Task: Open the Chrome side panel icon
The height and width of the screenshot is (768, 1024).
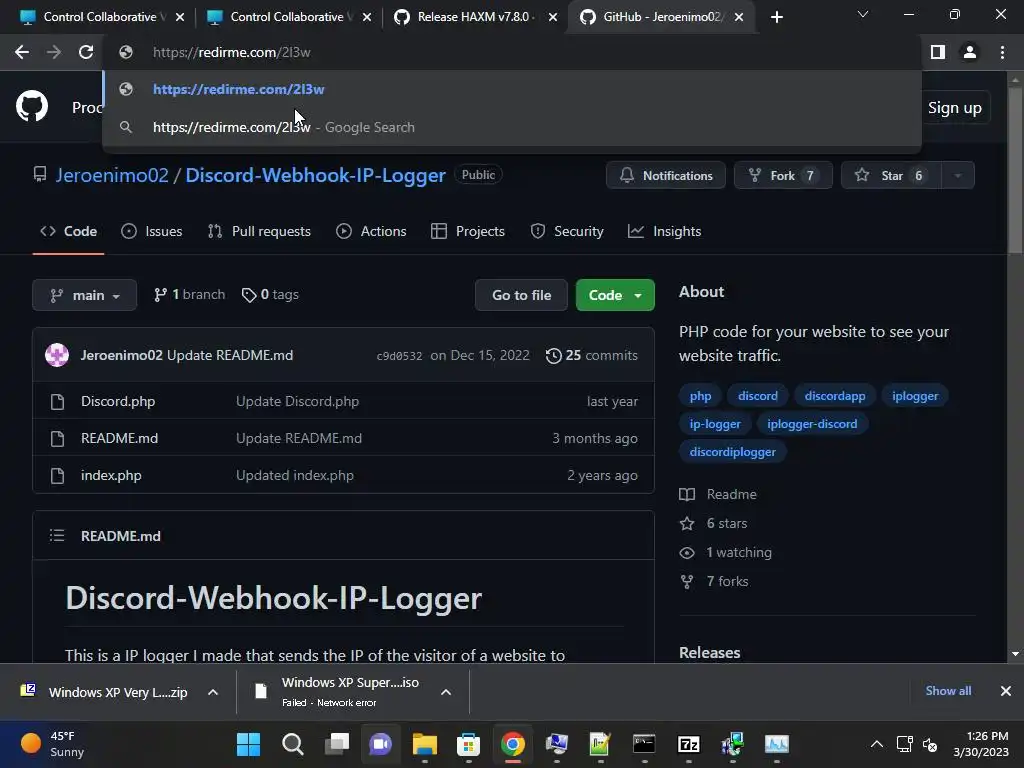Action: (938, 52)
